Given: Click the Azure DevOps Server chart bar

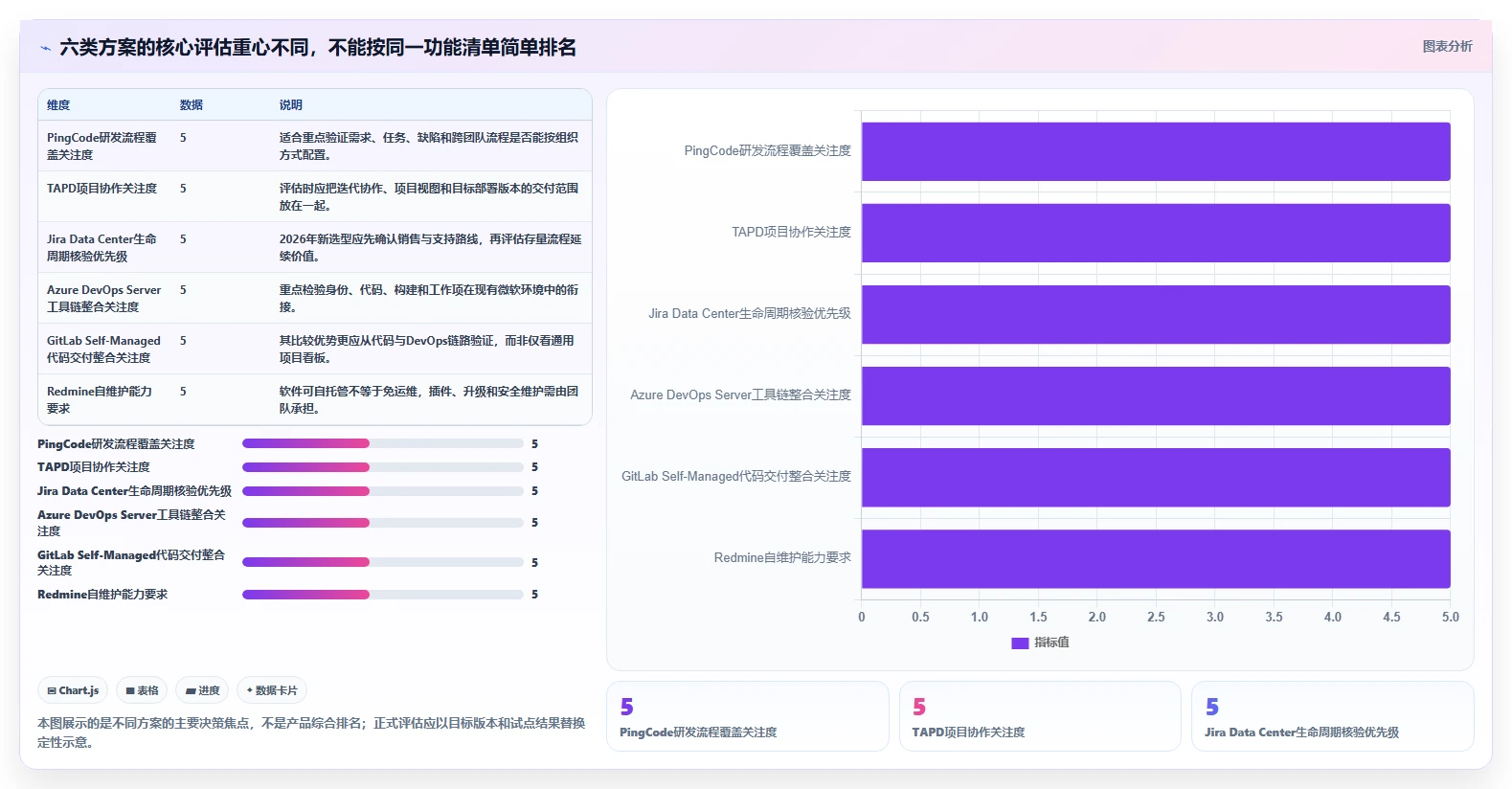Looking at the screenshot, I should click(x=1156, y=395).
